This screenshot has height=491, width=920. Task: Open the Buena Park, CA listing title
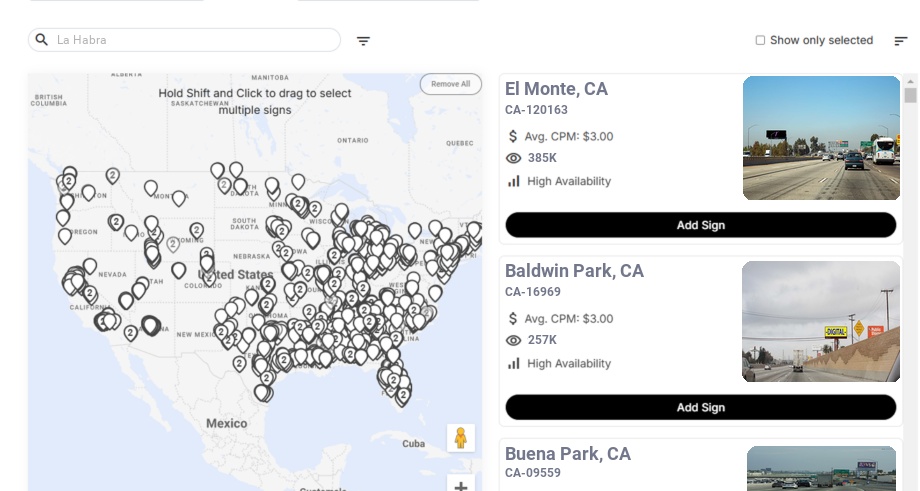(567, 454)
